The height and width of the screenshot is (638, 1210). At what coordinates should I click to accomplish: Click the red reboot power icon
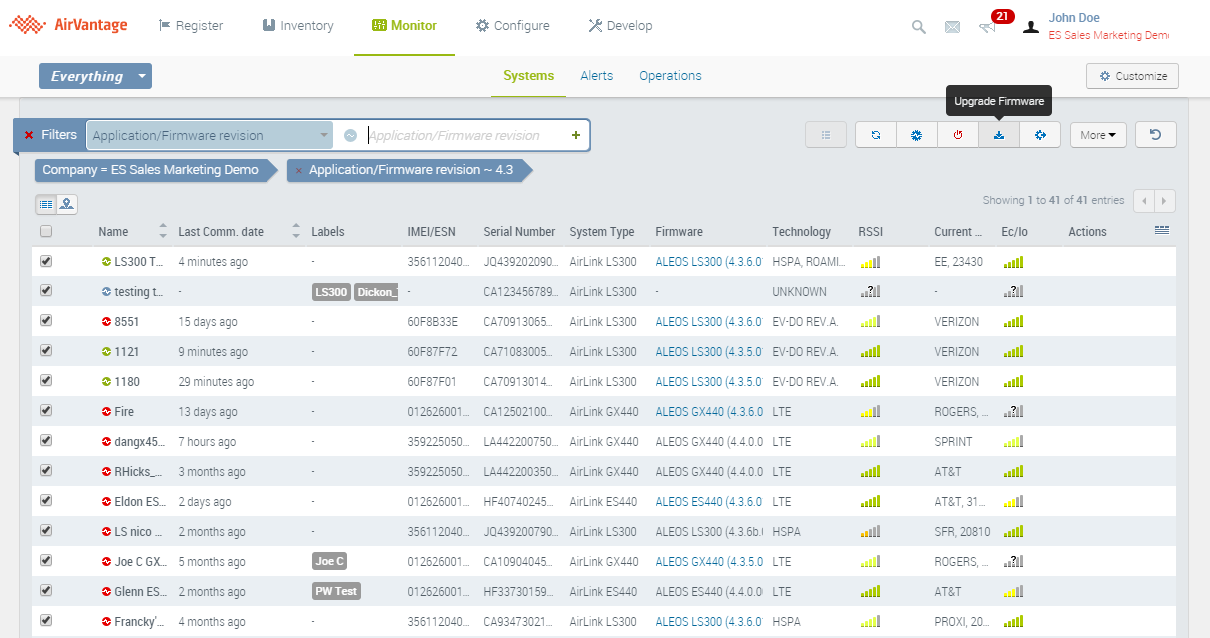point(957,135)
